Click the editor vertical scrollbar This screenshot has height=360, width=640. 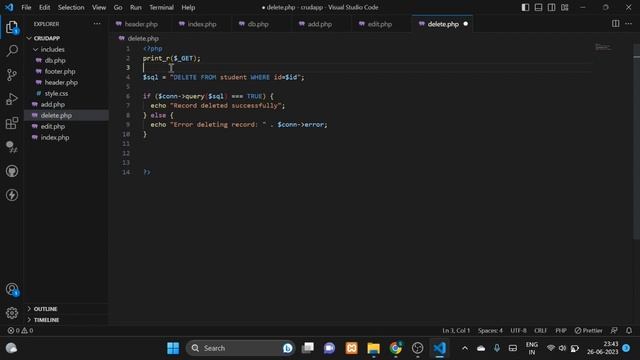click(x=636, y=142)
